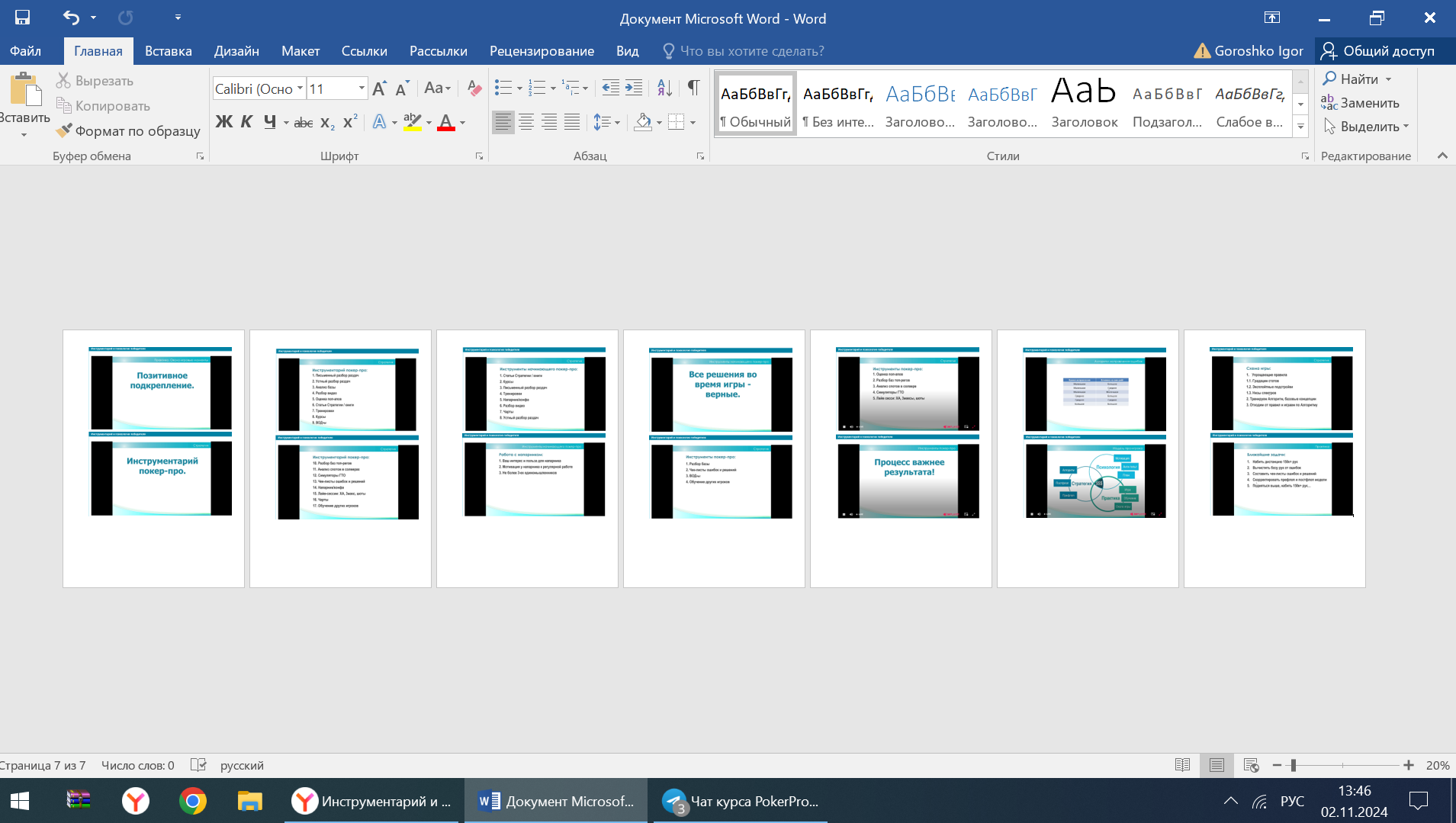Open the shading paint bucket
This screenshot has width=1456, height=823.
[x=644, y=122]
